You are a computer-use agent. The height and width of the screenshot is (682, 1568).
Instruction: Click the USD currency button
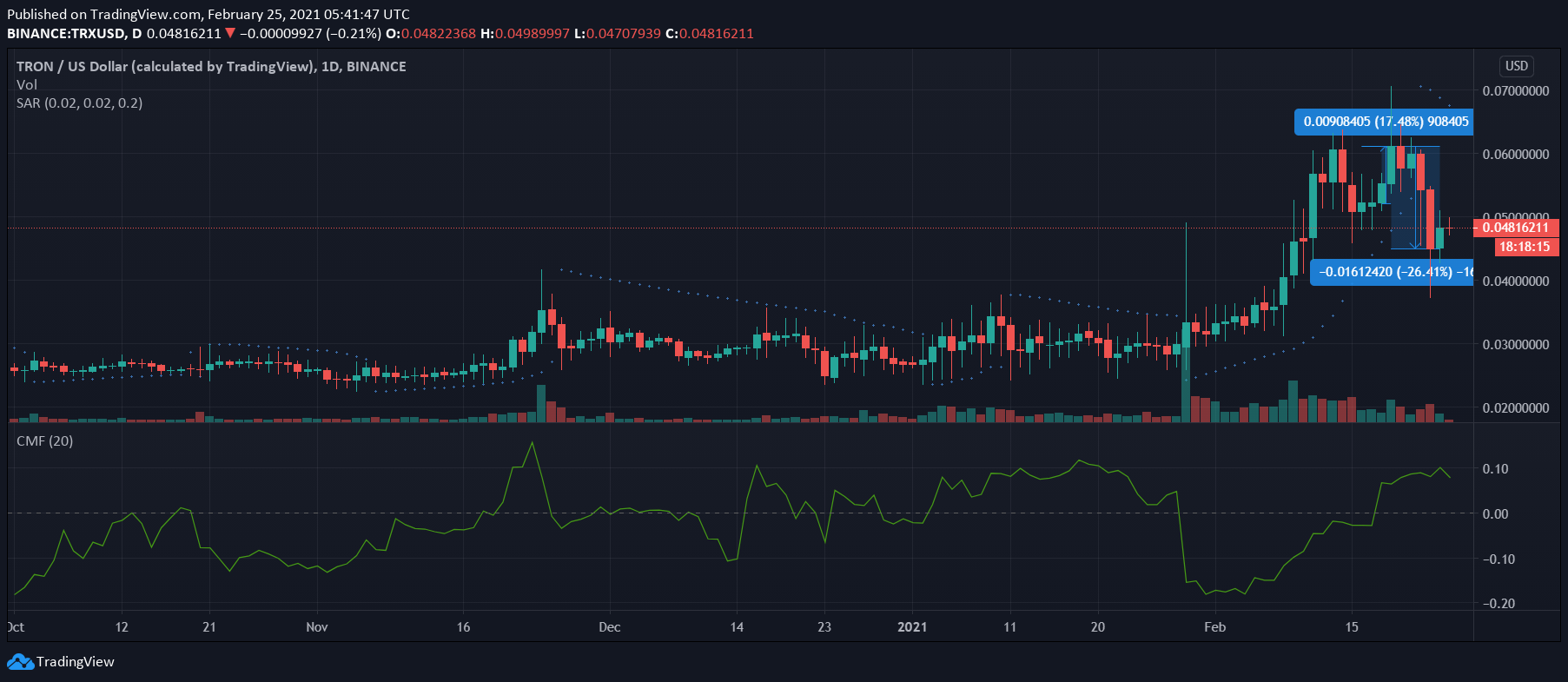click(1517, 66)
